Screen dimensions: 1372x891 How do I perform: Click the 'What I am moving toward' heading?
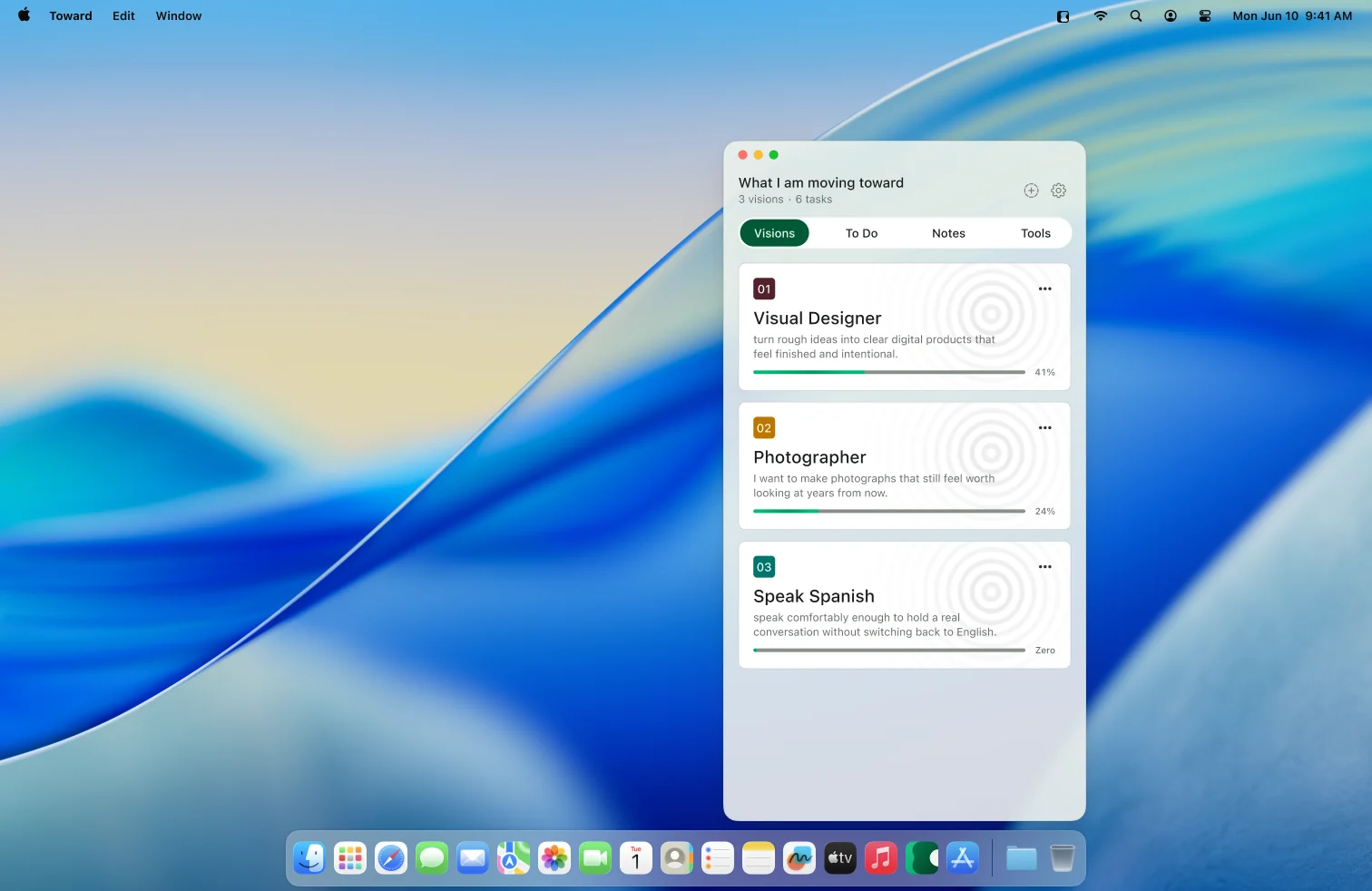pyautogui.click(x=821, y=182)
